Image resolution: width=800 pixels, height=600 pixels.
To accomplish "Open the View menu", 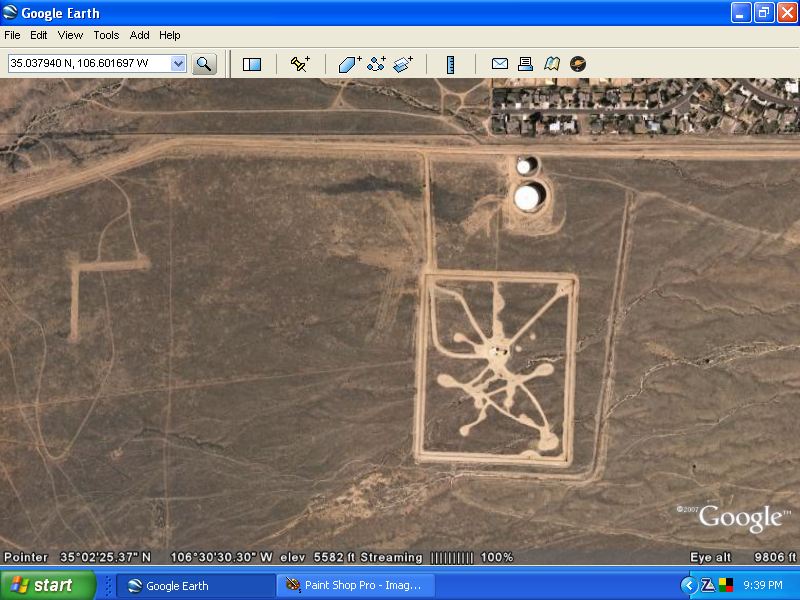I will pyautogui.click(x=70, y=35).
